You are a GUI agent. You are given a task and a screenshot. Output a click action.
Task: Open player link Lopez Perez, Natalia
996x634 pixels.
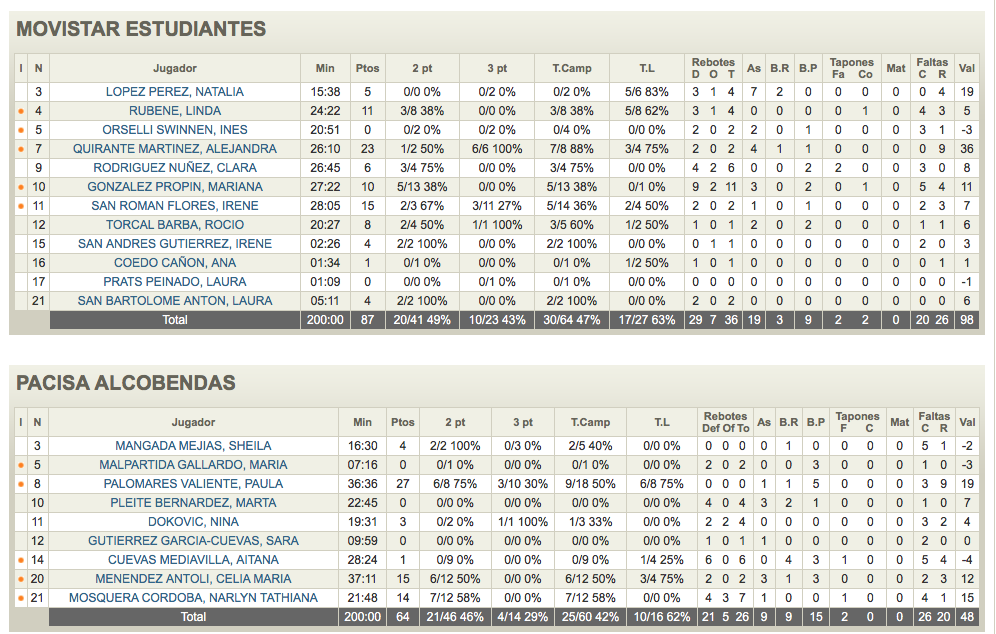(x=175, y=92)
